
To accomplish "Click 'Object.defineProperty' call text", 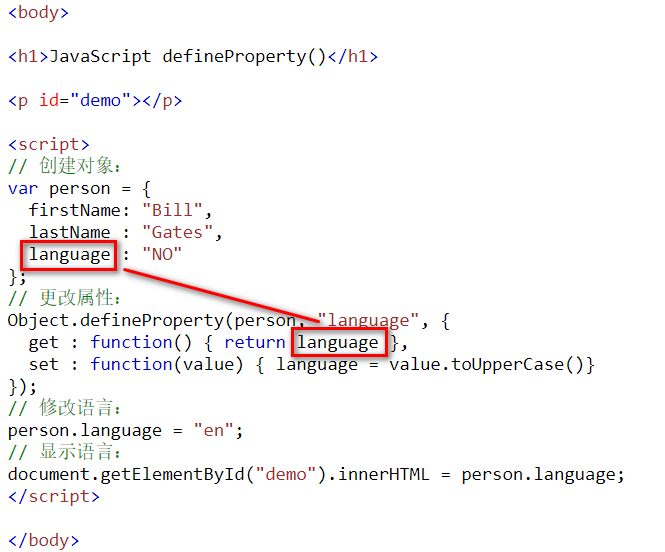I will point(115,321).
